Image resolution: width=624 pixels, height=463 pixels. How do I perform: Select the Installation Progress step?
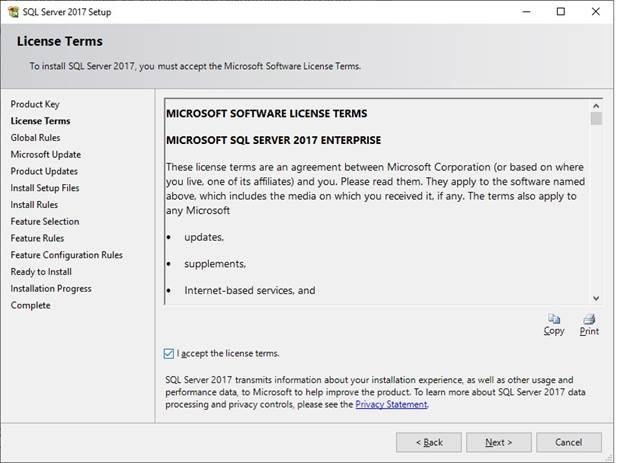point(51,289)
